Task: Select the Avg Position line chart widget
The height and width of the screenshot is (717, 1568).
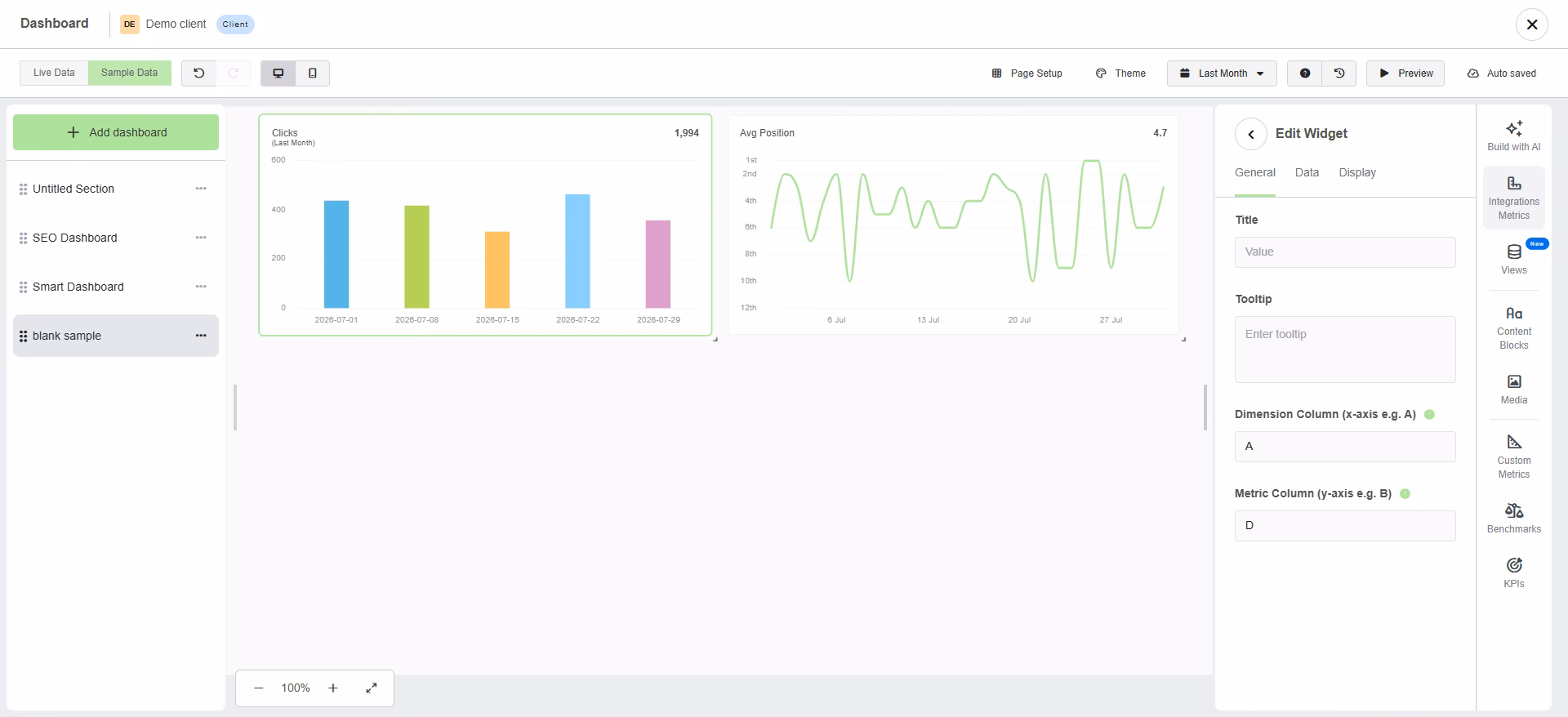Action: [x=953, y=225]
